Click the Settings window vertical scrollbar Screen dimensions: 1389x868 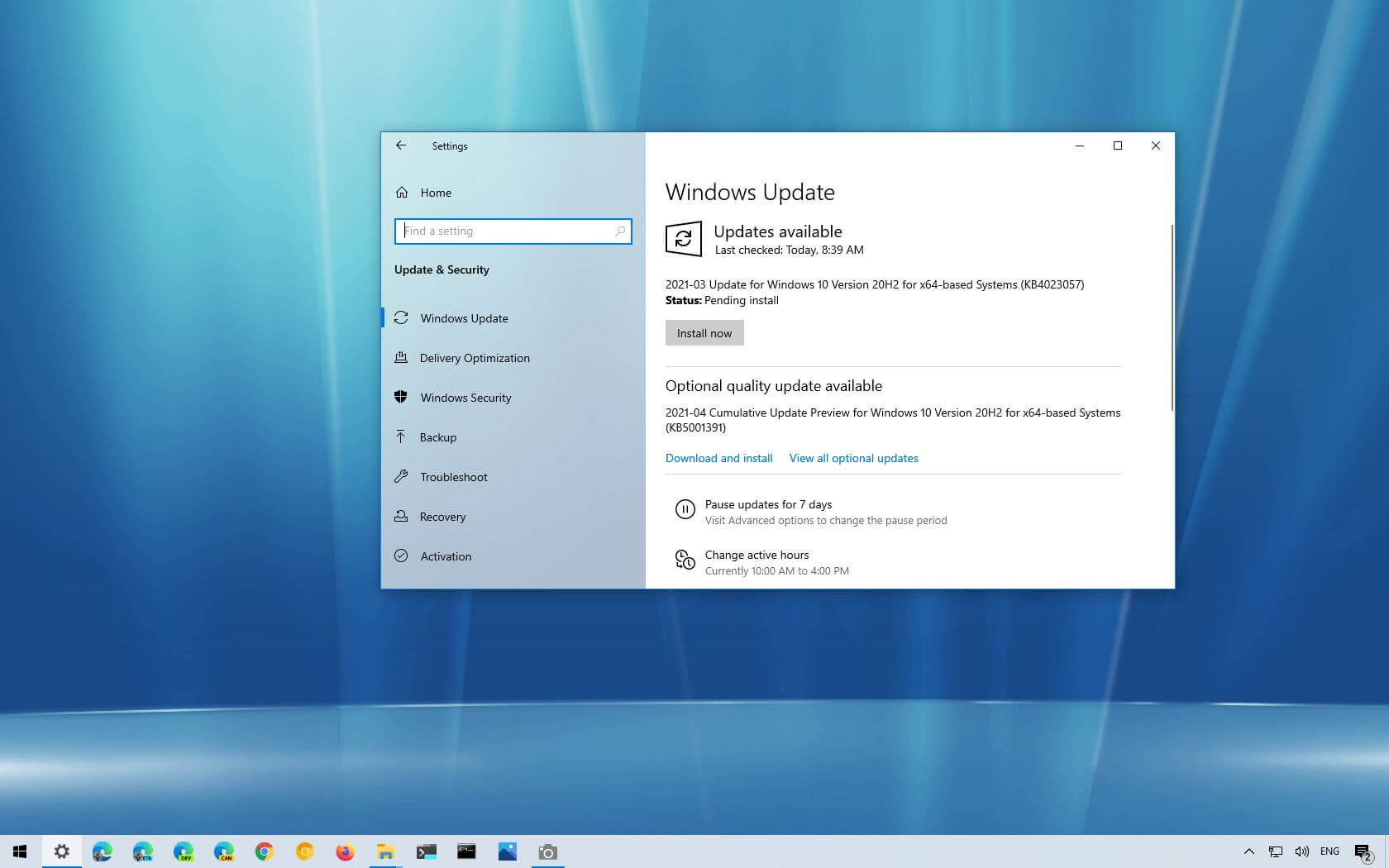click(1172, 317)
